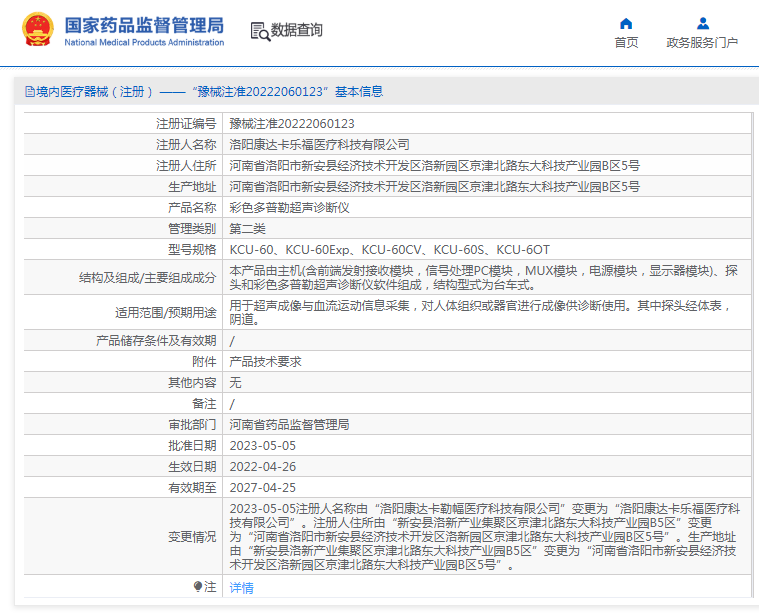The width and height of the screenshot is (759, 616).
Task: Select product name 彩色多普勒超声诊断仪
Action: (289, 208)
